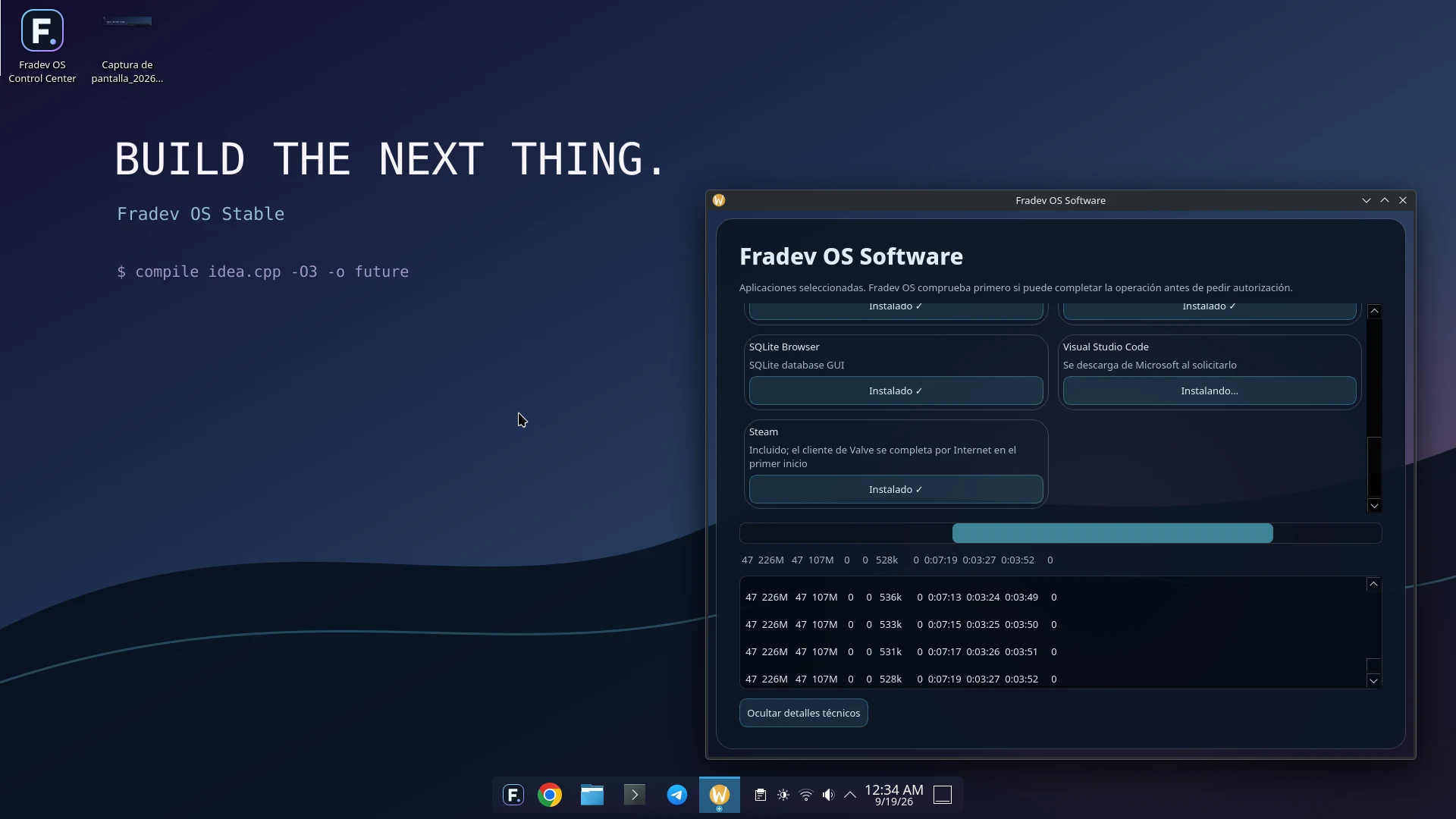Click app list scroll up arrow

point(1374,312)
